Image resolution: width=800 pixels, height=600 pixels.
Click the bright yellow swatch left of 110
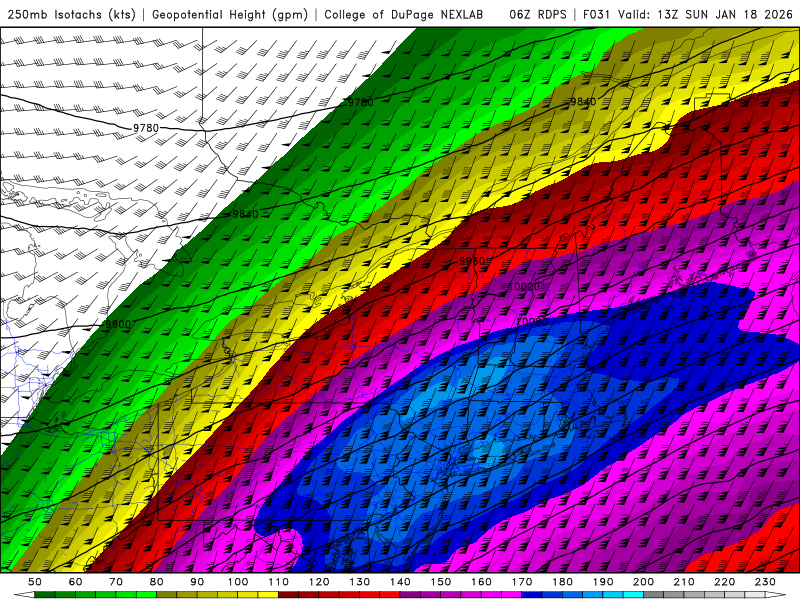tap(268, 595)
